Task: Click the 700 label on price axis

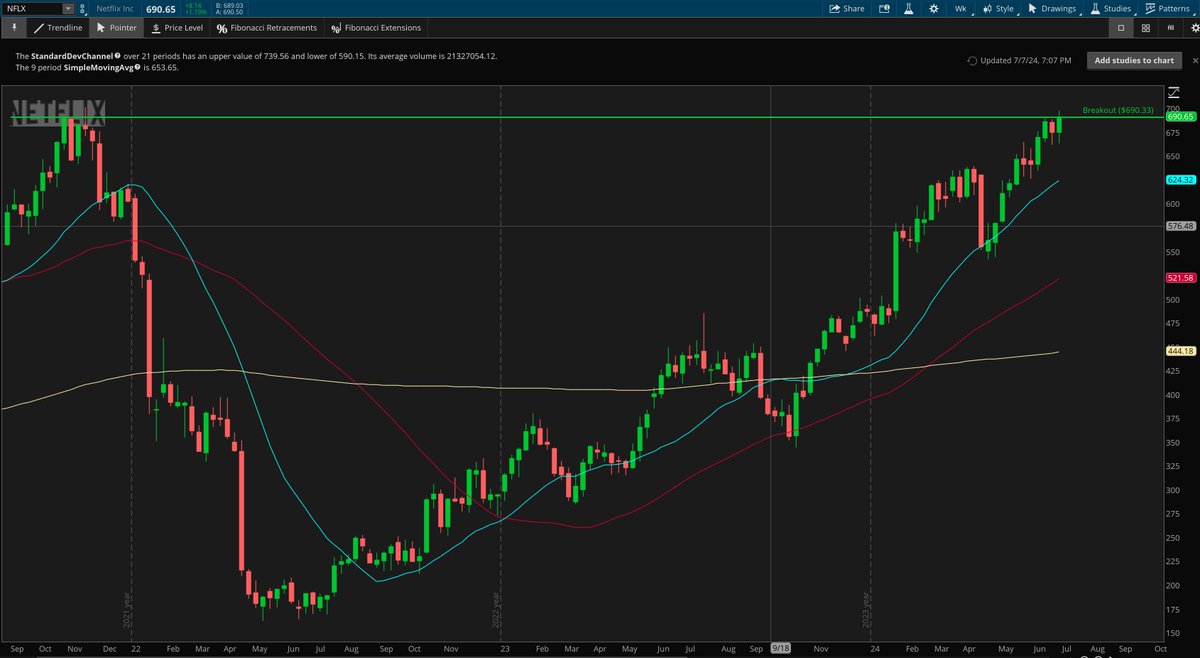Action: coord(1174,108)
